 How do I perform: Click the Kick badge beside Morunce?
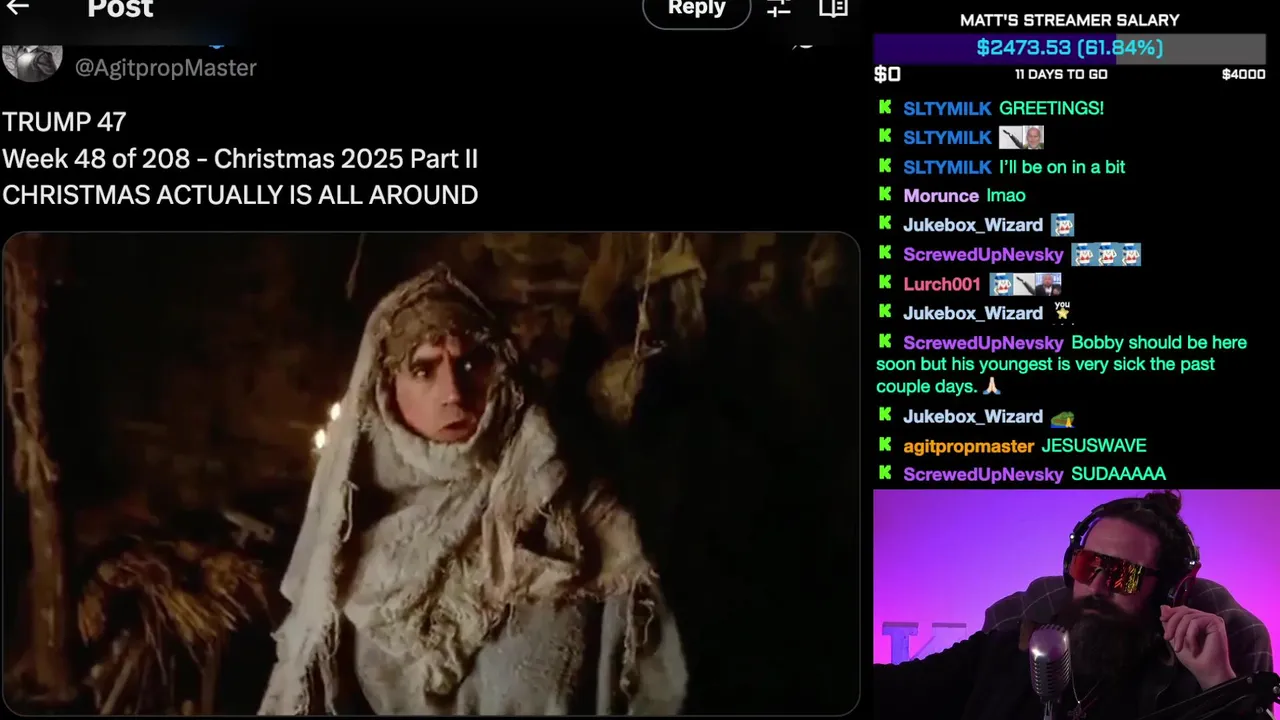coord(885,194)
